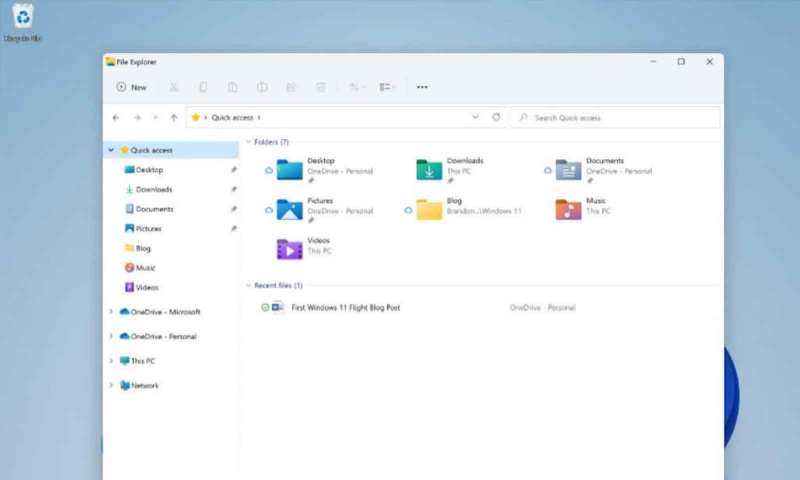Select the Documents folder icon in content pane
800x480 pixels.
coord(568,170)
